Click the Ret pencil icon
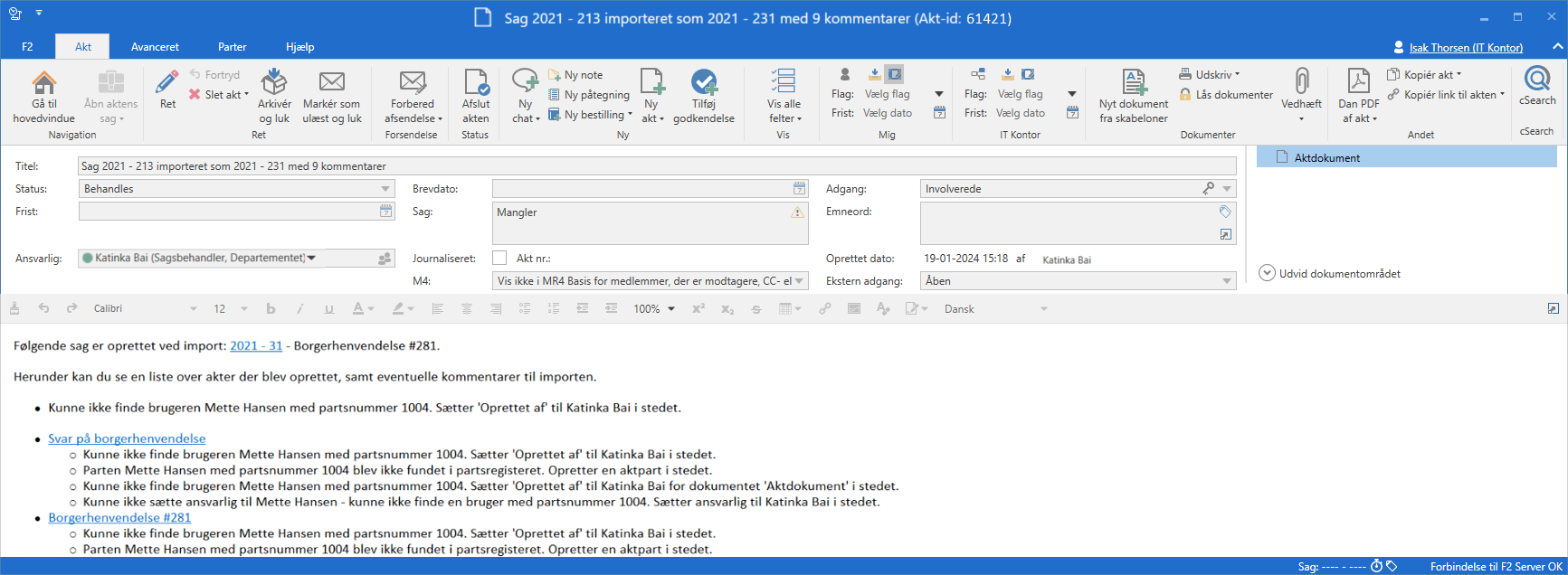The height and width of the screenshot is (575, 1568). coord(167,83)
